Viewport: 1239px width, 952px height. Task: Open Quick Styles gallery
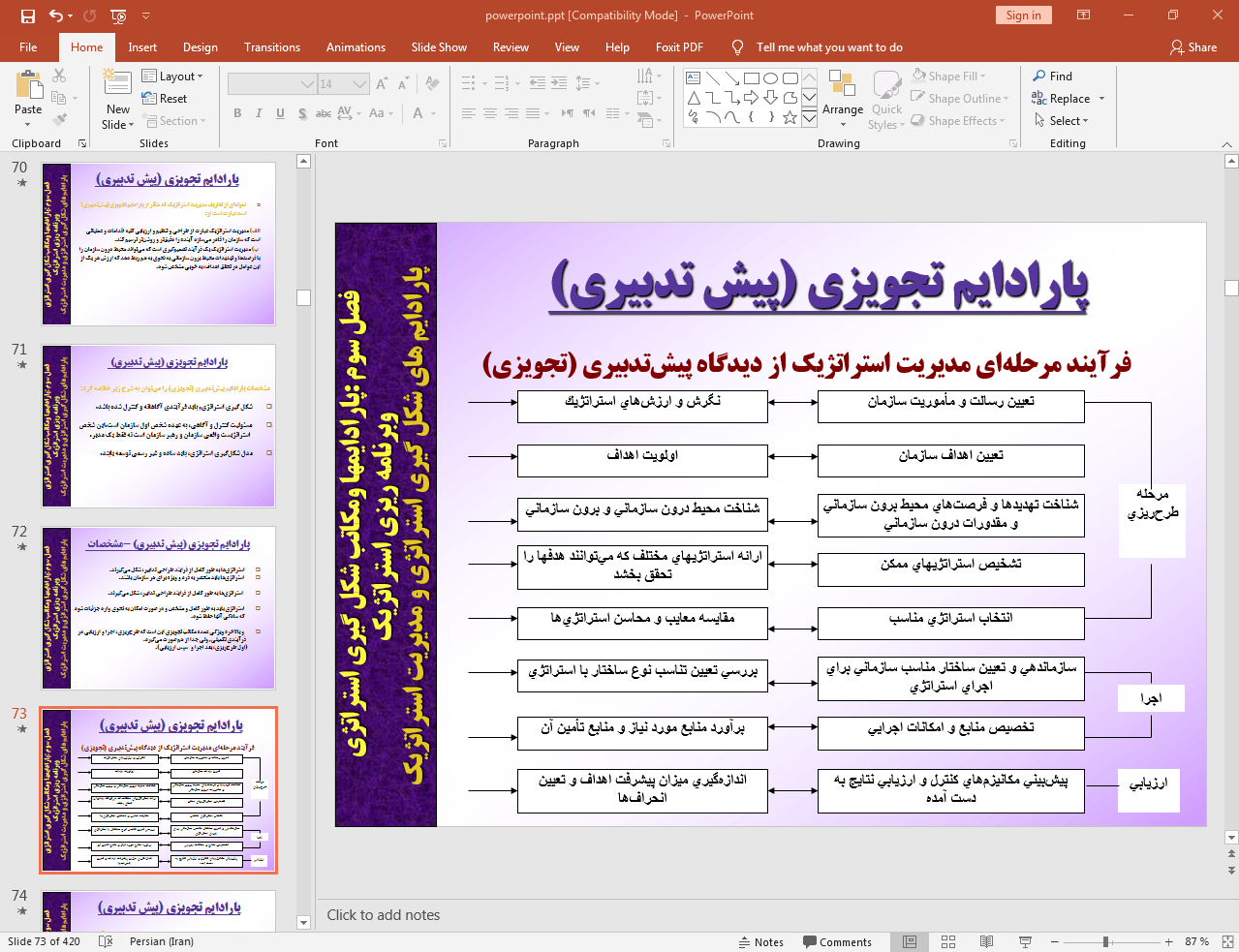(x=886, y=100)
